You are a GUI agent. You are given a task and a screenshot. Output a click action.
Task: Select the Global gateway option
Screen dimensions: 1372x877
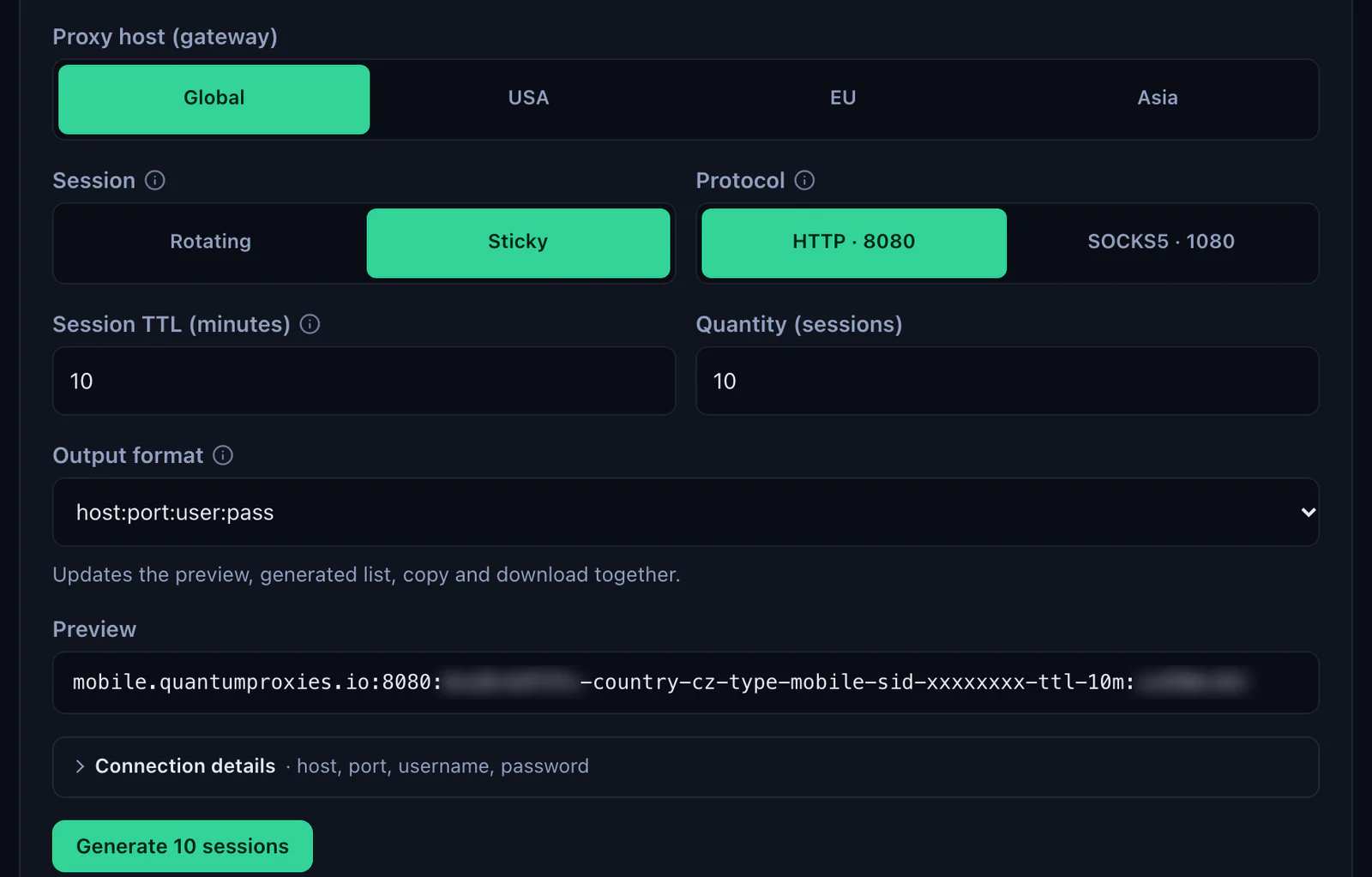[214, 99]
